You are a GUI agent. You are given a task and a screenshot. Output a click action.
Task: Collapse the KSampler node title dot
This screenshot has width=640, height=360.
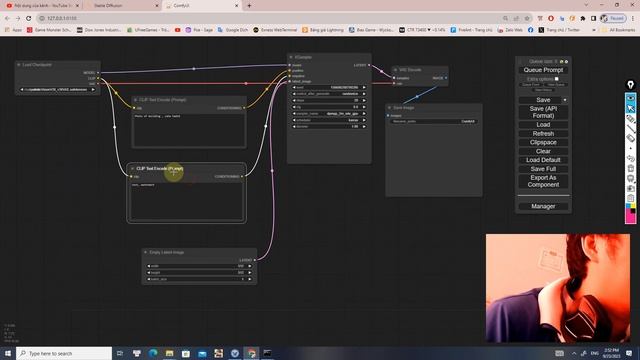[x=291, y=57]
